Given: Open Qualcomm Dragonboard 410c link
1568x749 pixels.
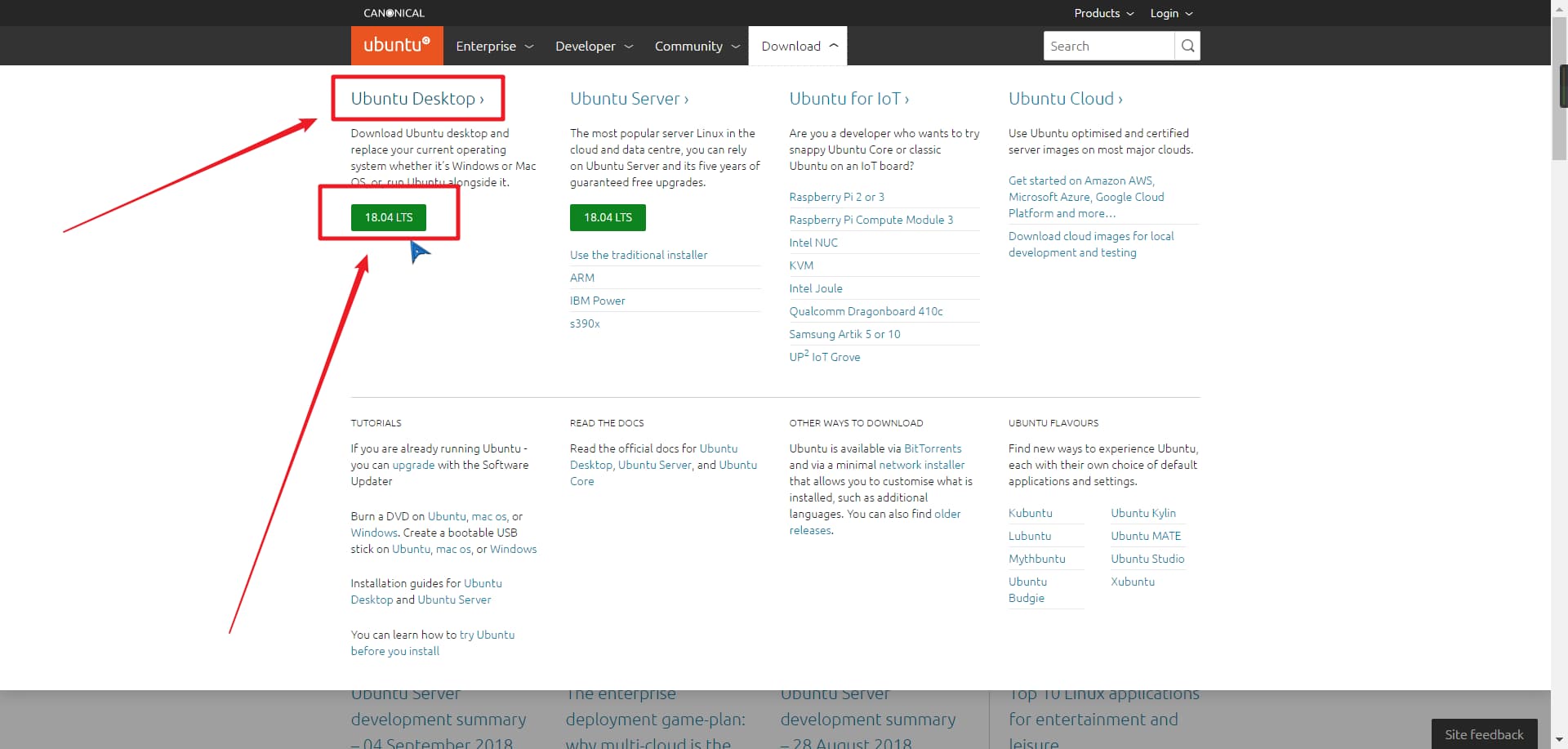Looking at the screenshot, I should tap(866, 311).
